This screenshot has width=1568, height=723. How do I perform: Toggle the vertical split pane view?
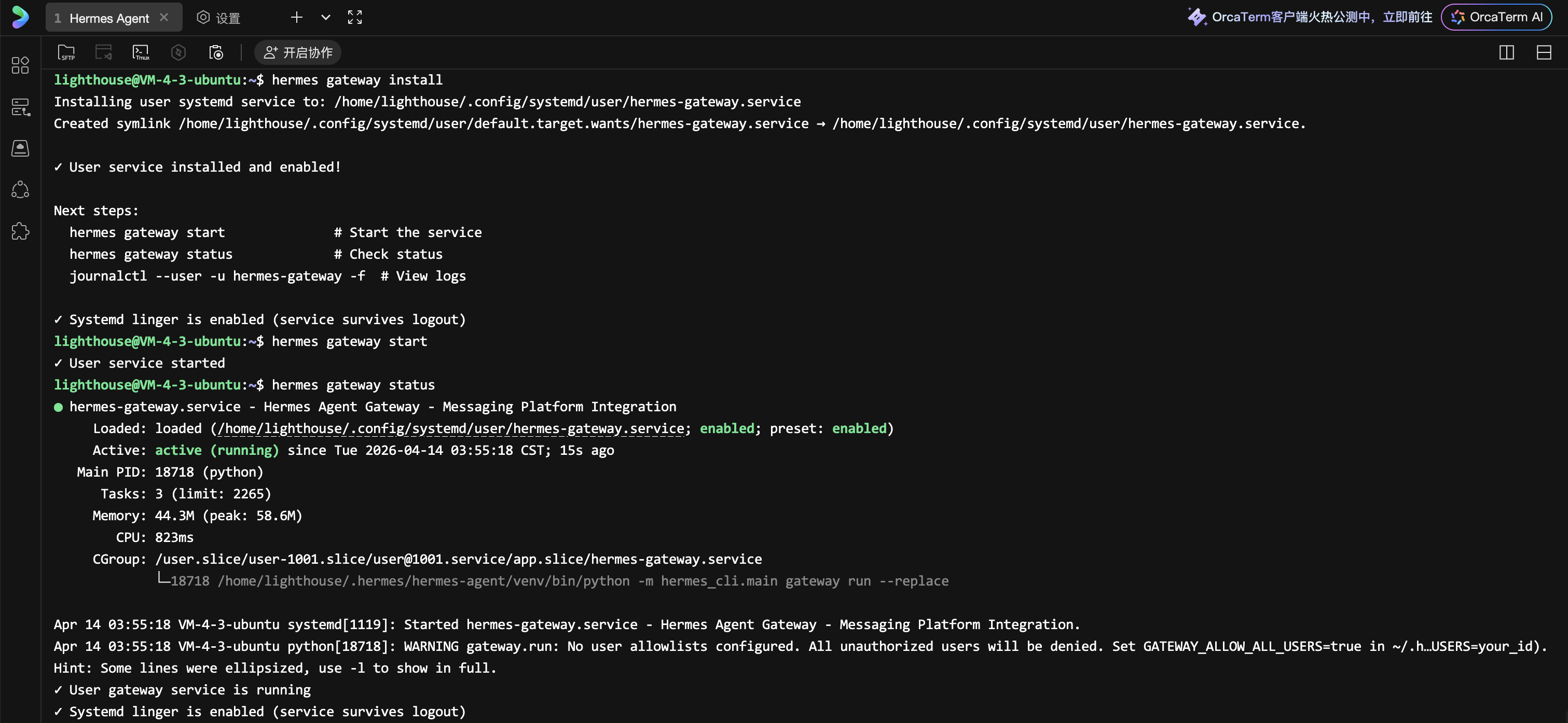coord(1507,52)
